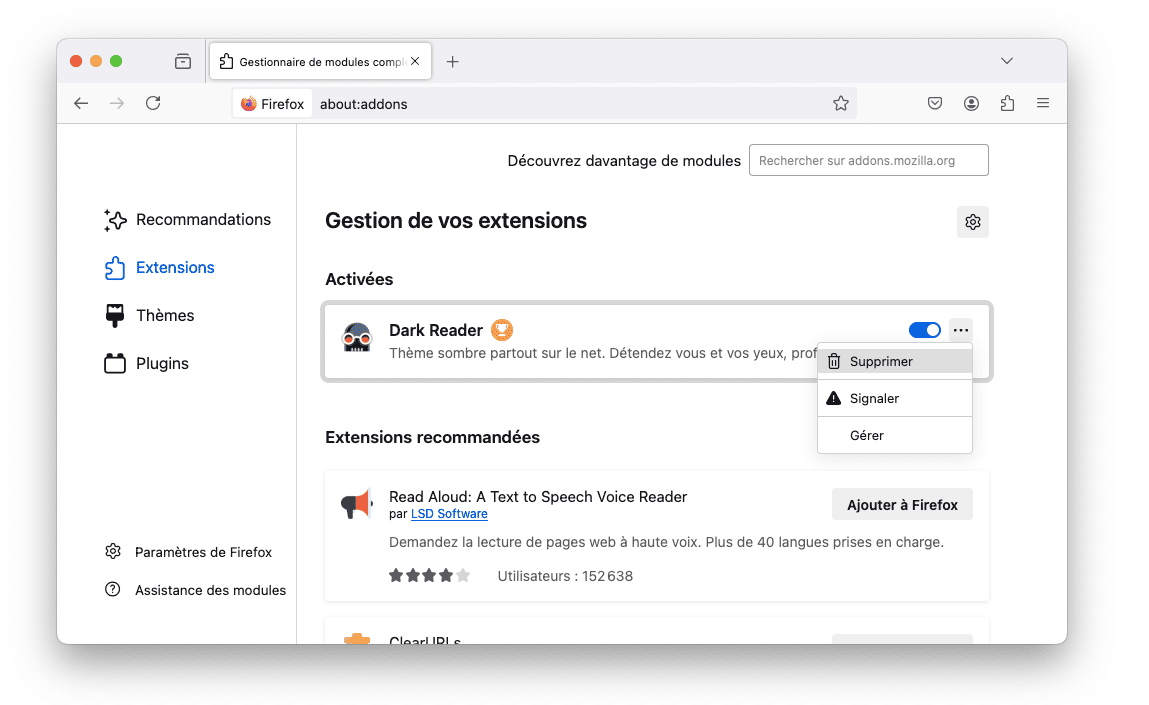
Task: Choose Supprimer from the context menu
Action: (x=895, y=361)
